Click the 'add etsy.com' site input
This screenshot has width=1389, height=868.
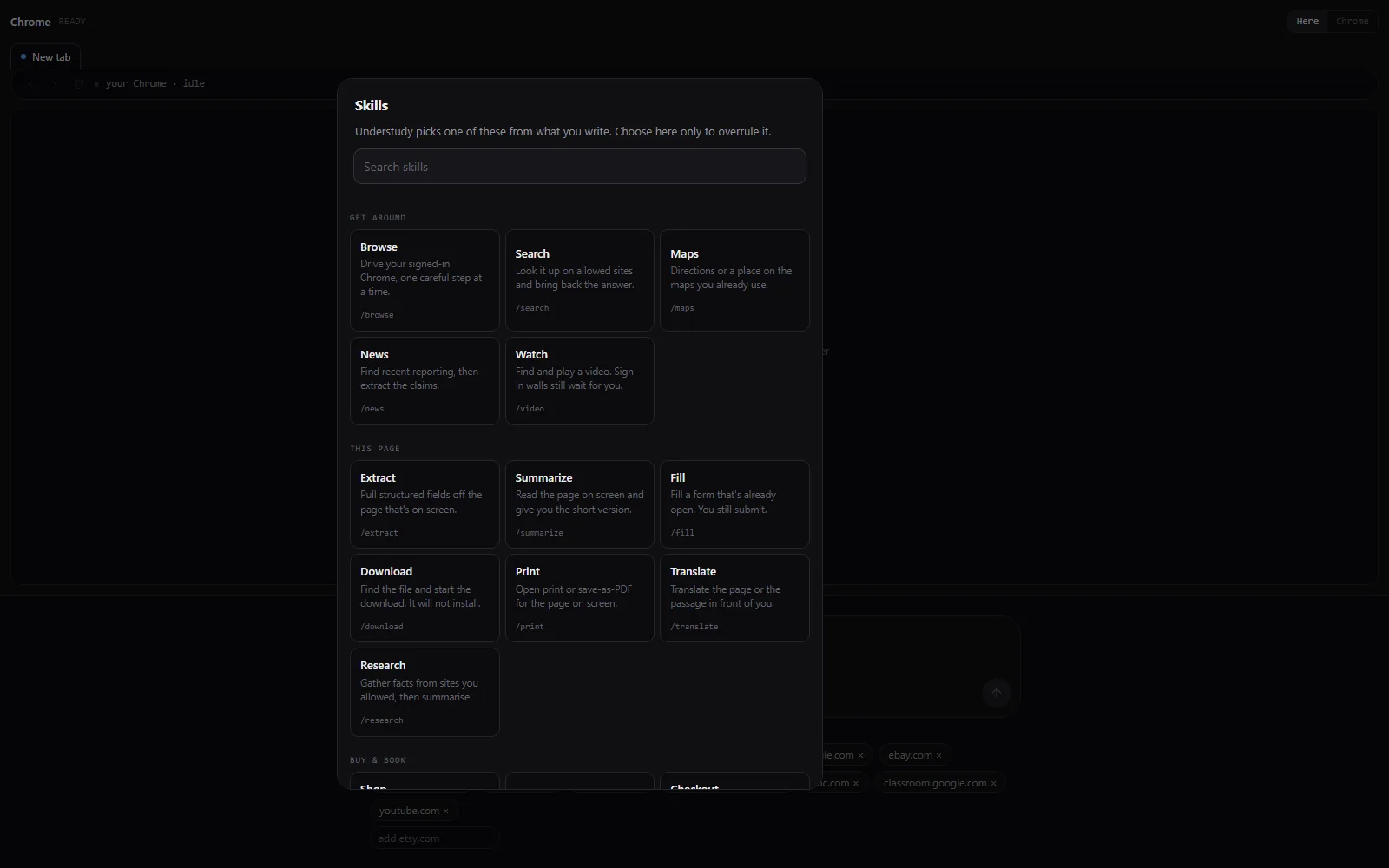434,838
